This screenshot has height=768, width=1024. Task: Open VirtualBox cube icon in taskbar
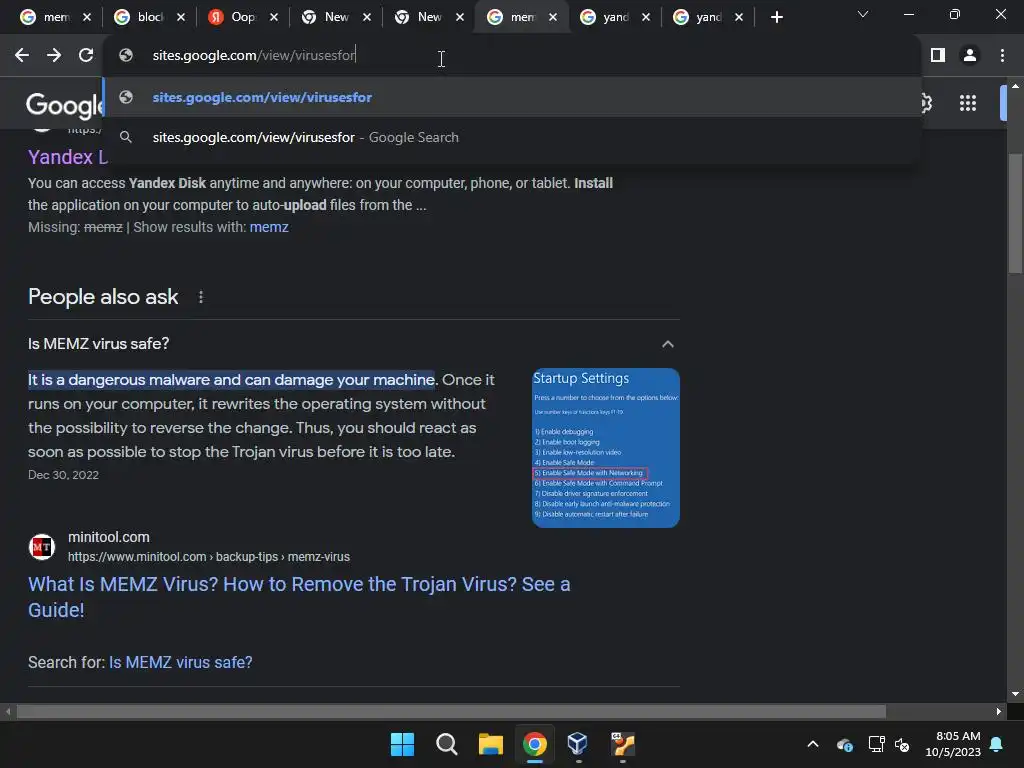point(579,744)
